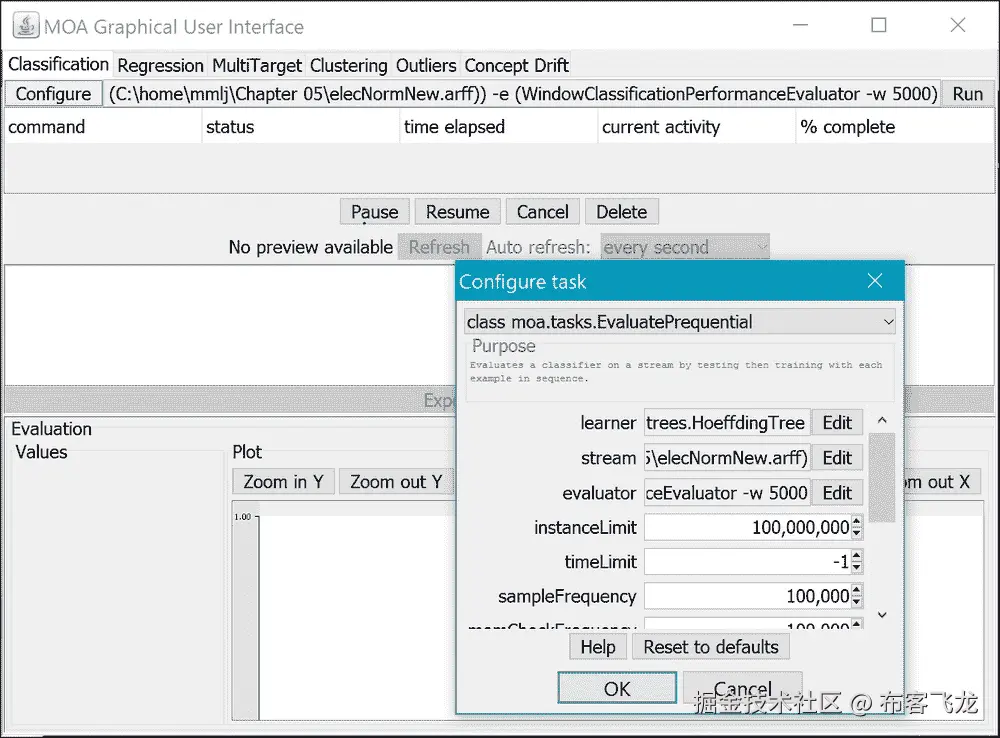The image size is (1000, 738).
Task: Increase sampleFrequency with spinner up arrow
Action: coord(857,590)
